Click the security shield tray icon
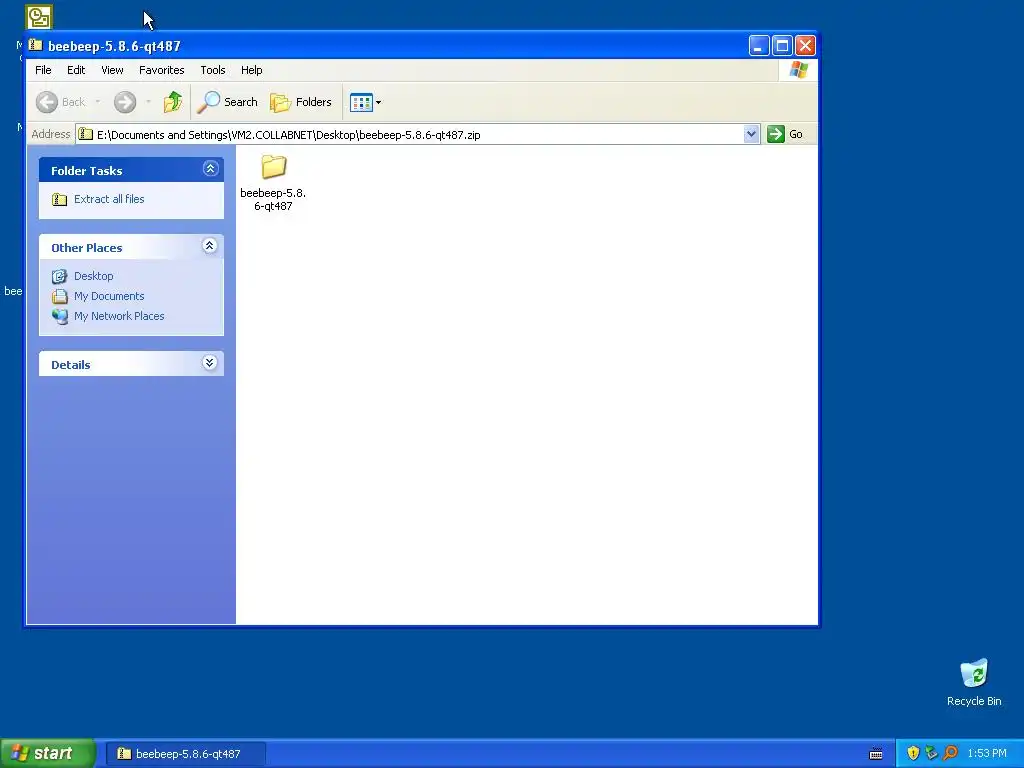 tap(913, 753)
